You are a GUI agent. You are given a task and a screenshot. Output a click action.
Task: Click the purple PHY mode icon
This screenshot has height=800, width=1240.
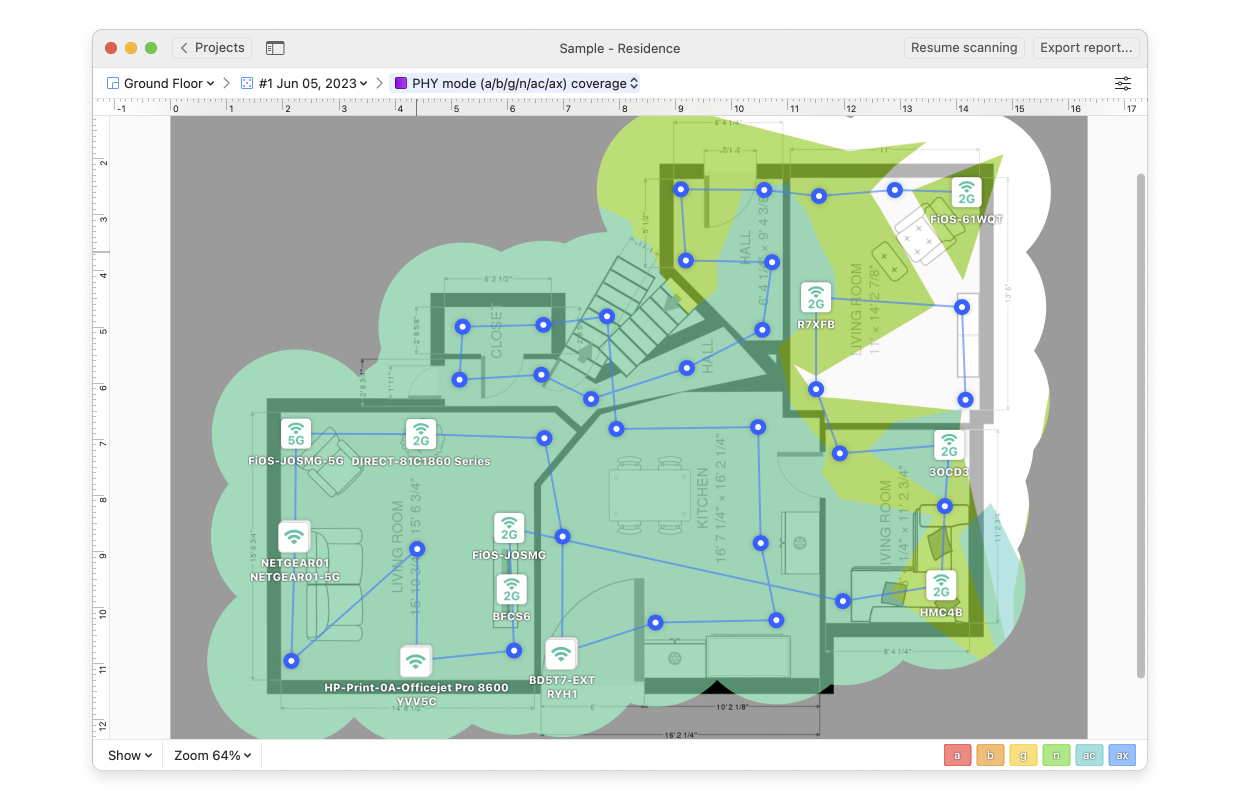coord(401,84)
